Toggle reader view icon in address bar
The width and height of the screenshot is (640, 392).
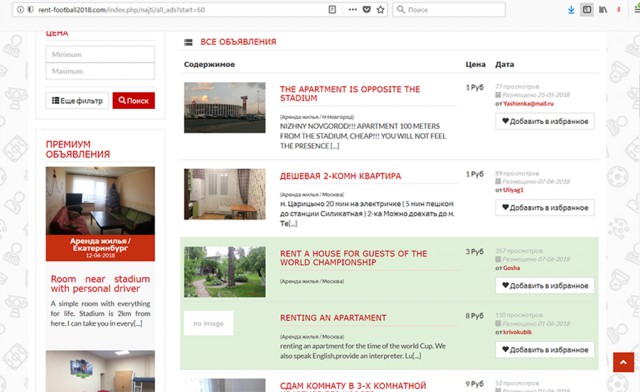tap(332, 9)
